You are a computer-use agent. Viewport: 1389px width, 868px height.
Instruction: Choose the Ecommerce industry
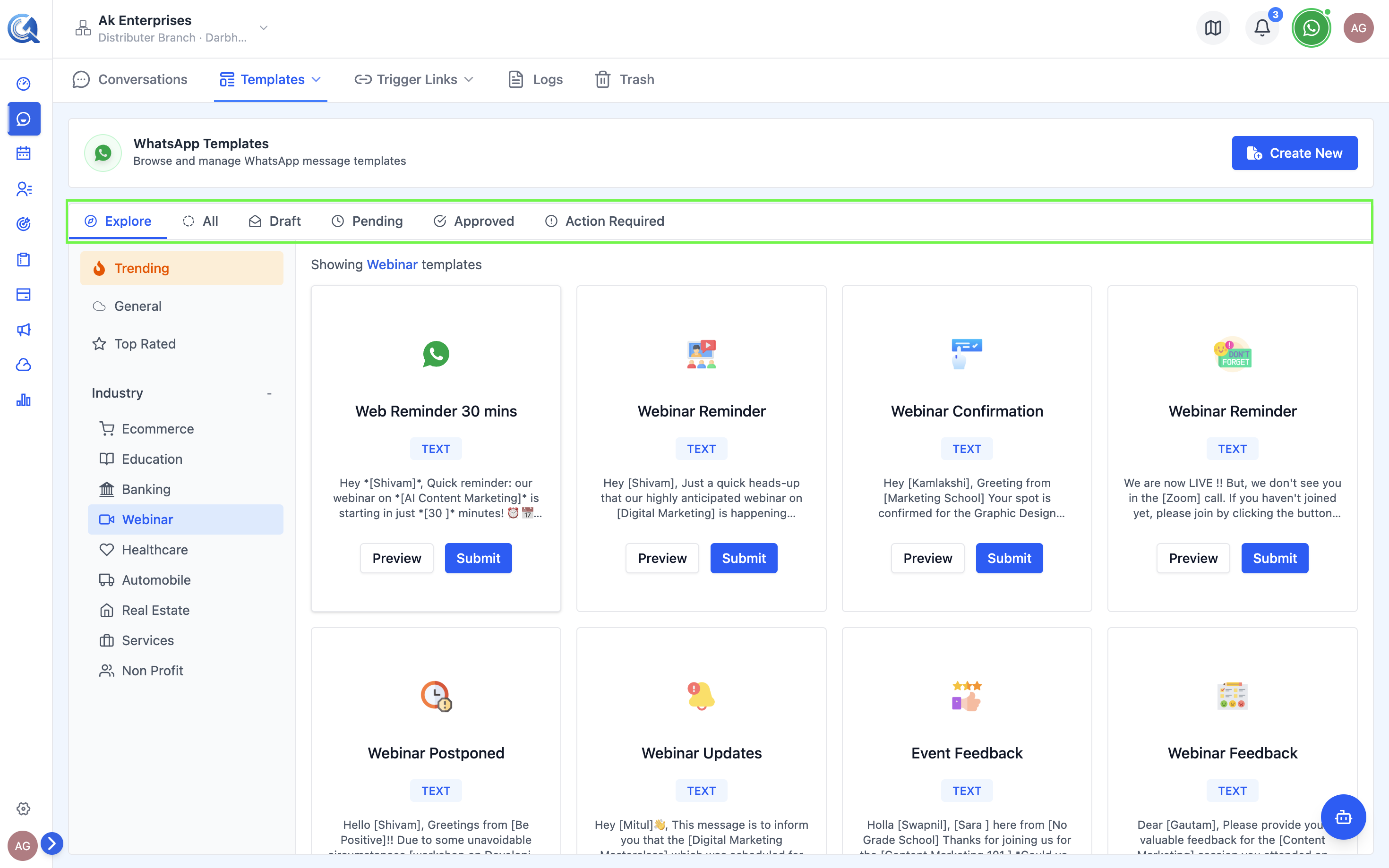[185, 429]
